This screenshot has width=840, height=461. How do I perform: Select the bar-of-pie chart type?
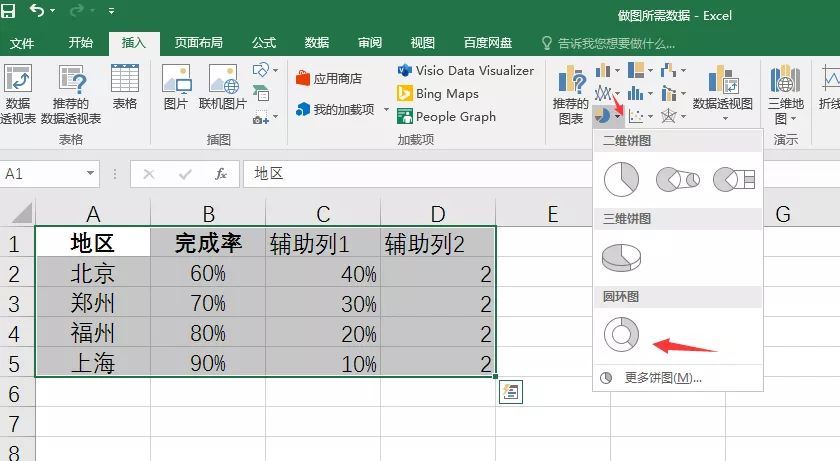(734, 180)
